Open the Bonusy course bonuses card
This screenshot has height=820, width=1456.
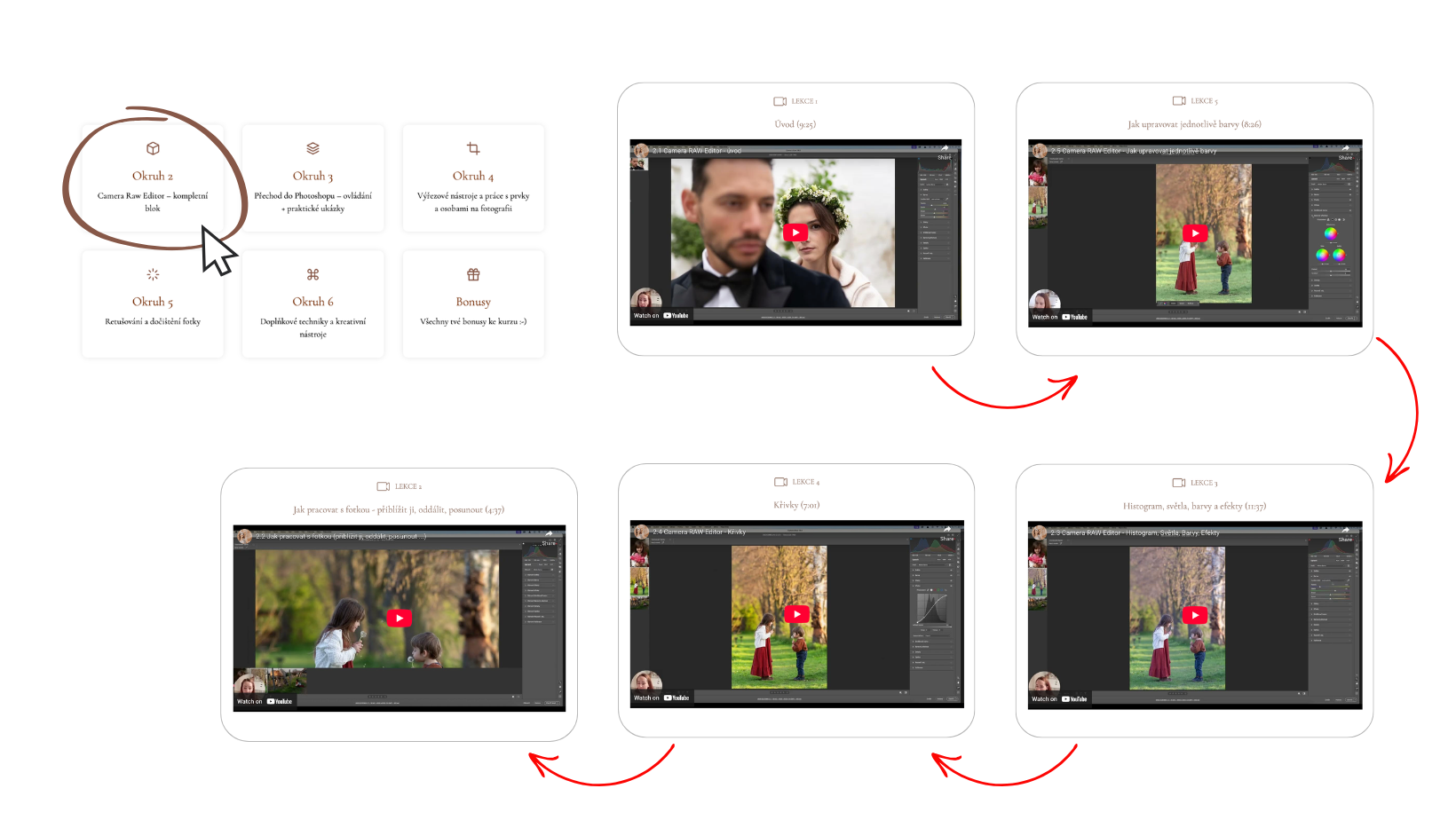point(473,304)
